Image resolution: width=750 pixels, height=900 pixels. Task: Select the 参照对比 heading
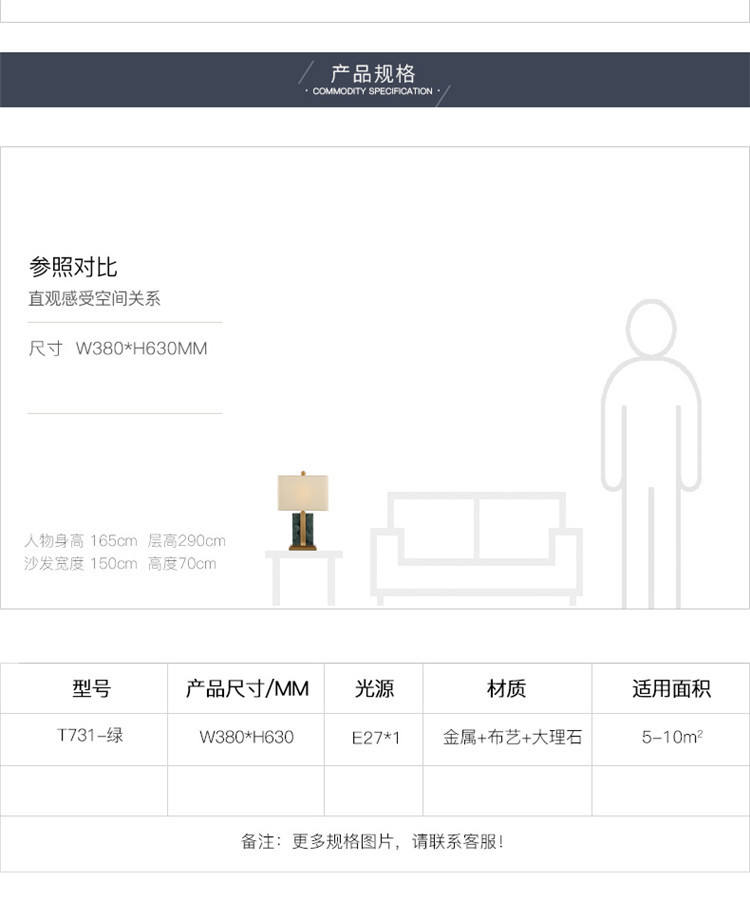73,267
